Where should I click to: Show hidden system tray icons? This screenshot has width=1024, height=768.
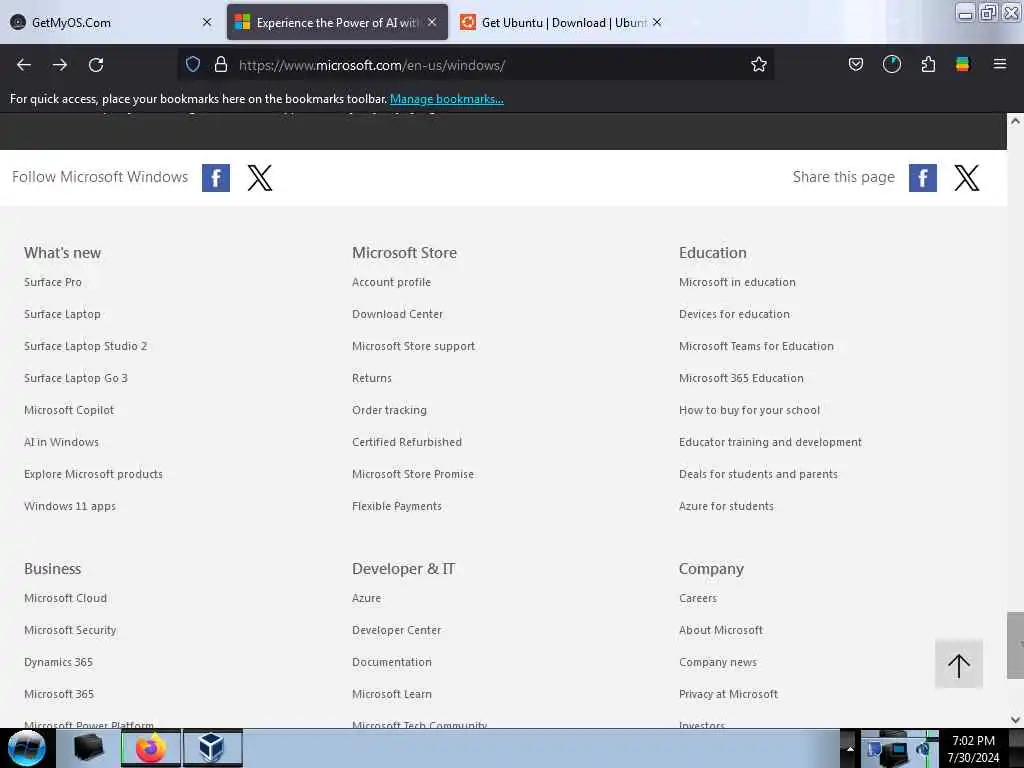(850, 748)
